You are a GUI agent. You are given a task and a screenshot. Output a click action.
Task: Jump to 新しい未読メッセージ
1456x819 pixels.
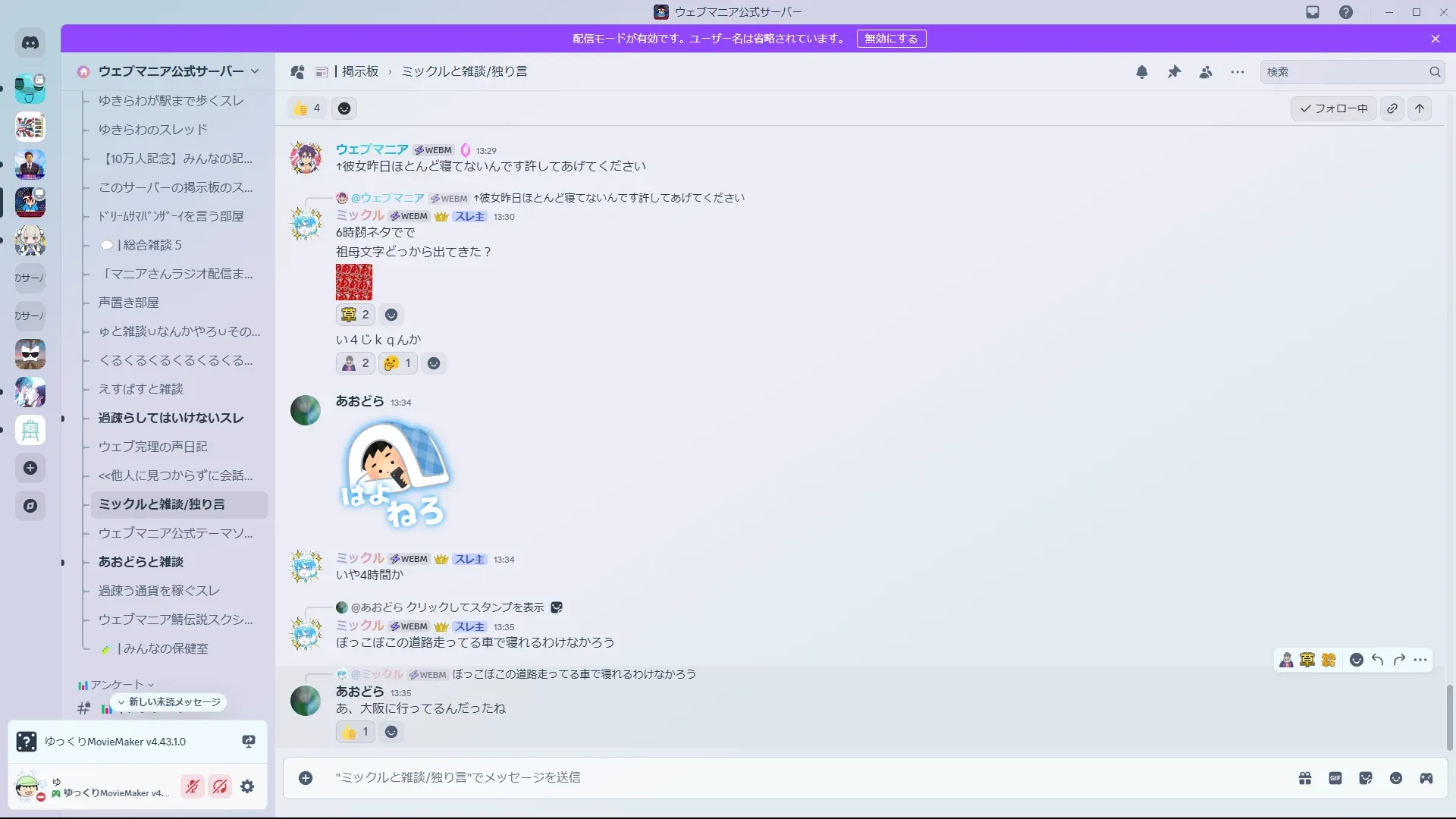169,702
